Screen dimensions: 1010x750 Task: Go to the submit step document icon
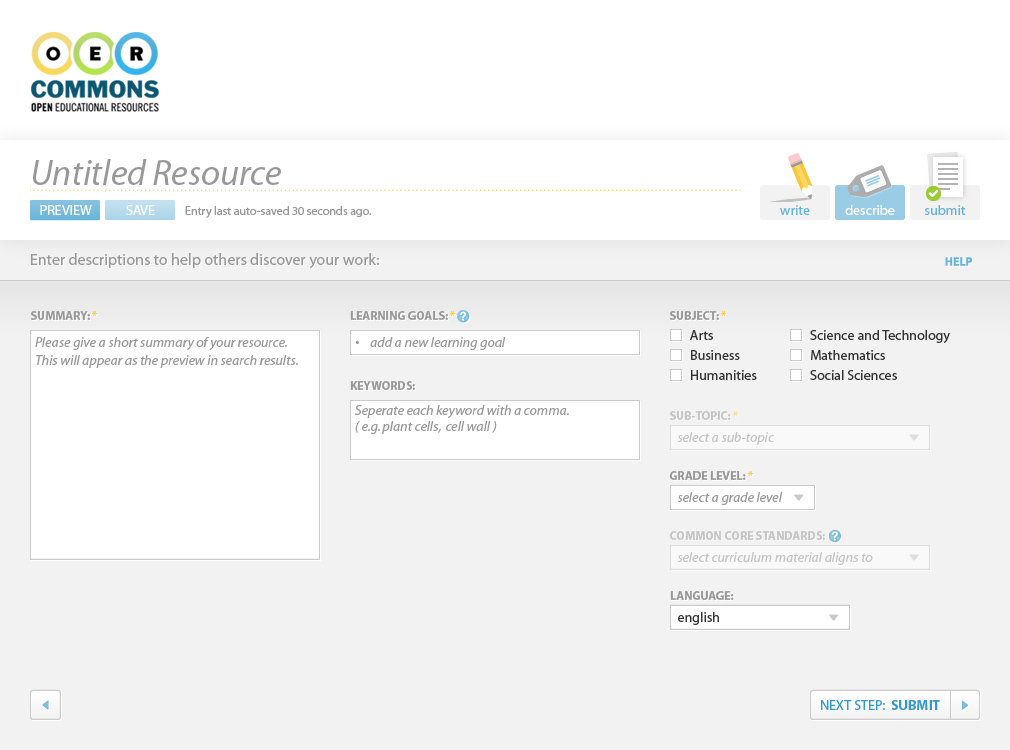(944, 178)
